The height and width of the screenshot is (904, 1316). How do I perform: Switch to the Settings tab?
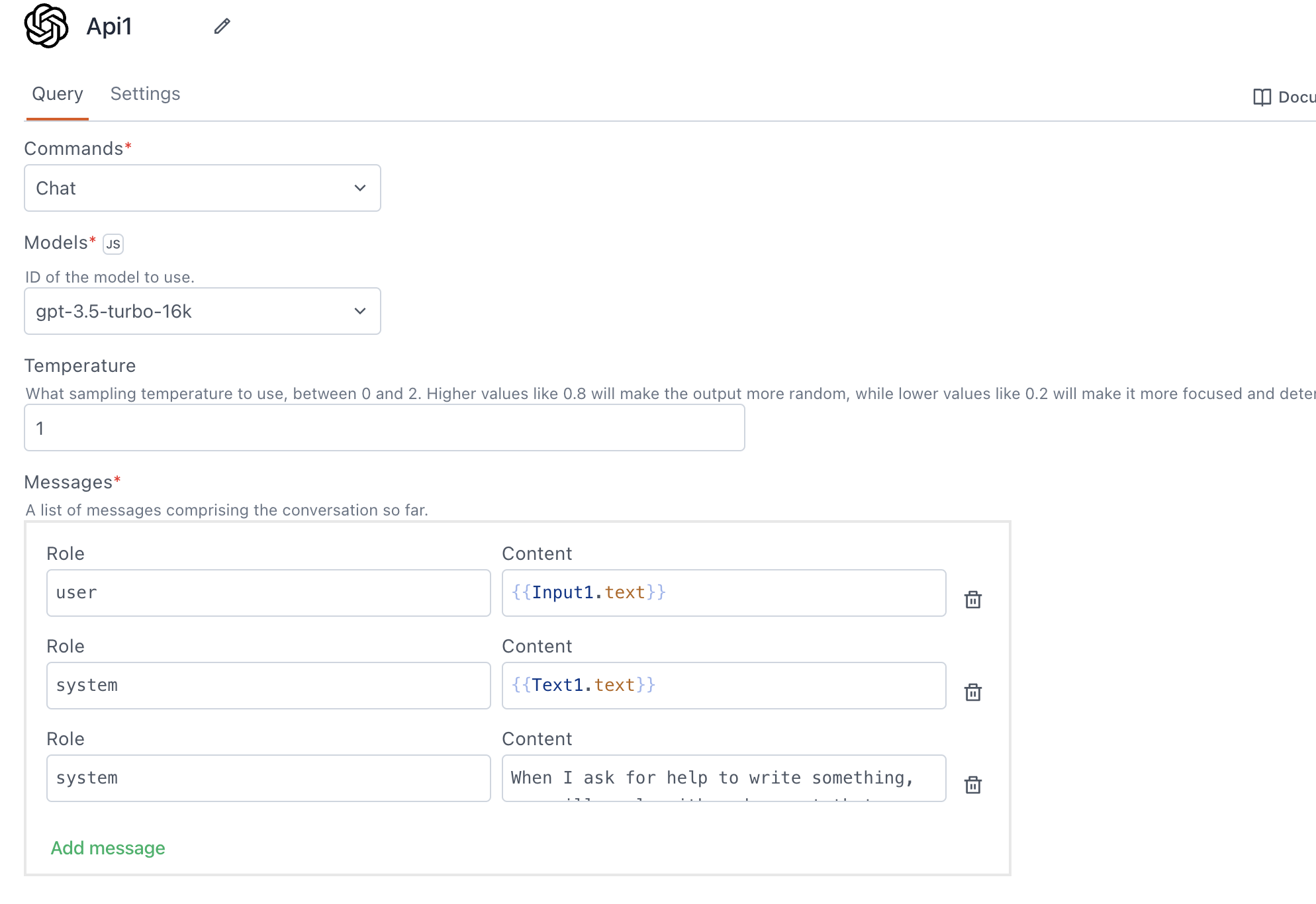tap(145, 93)
